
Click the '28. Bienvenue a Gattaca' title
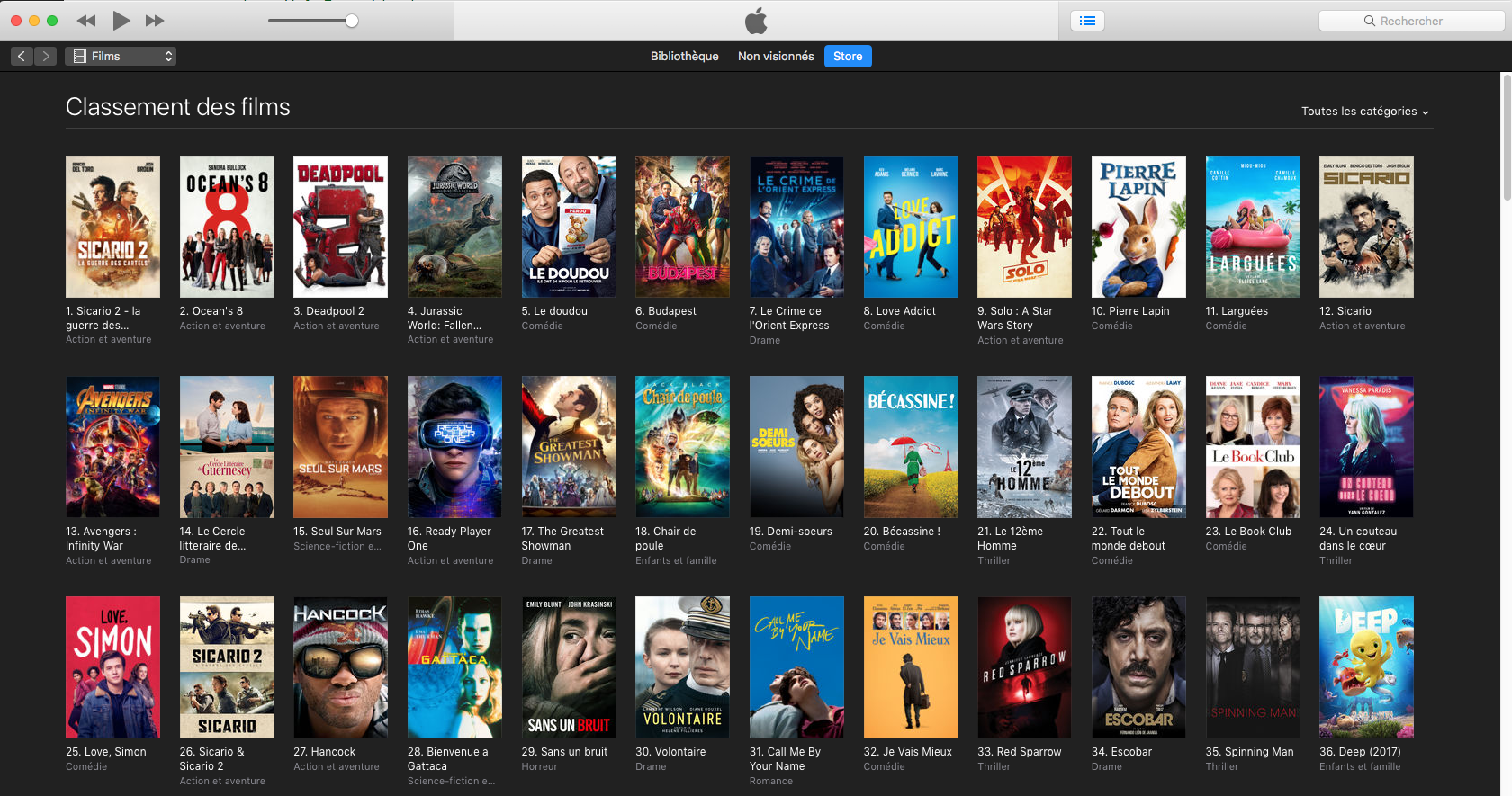(447, 759)
